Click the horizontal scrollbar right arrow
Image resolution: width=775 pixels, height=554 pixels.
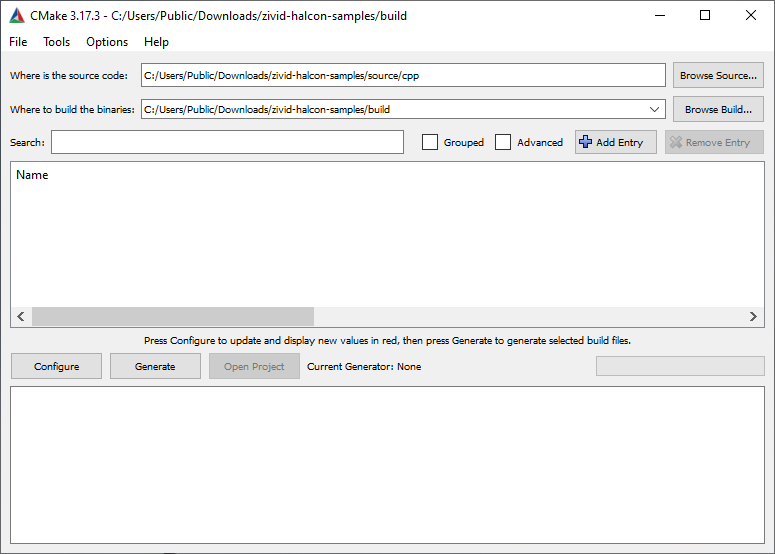(753, 316)
